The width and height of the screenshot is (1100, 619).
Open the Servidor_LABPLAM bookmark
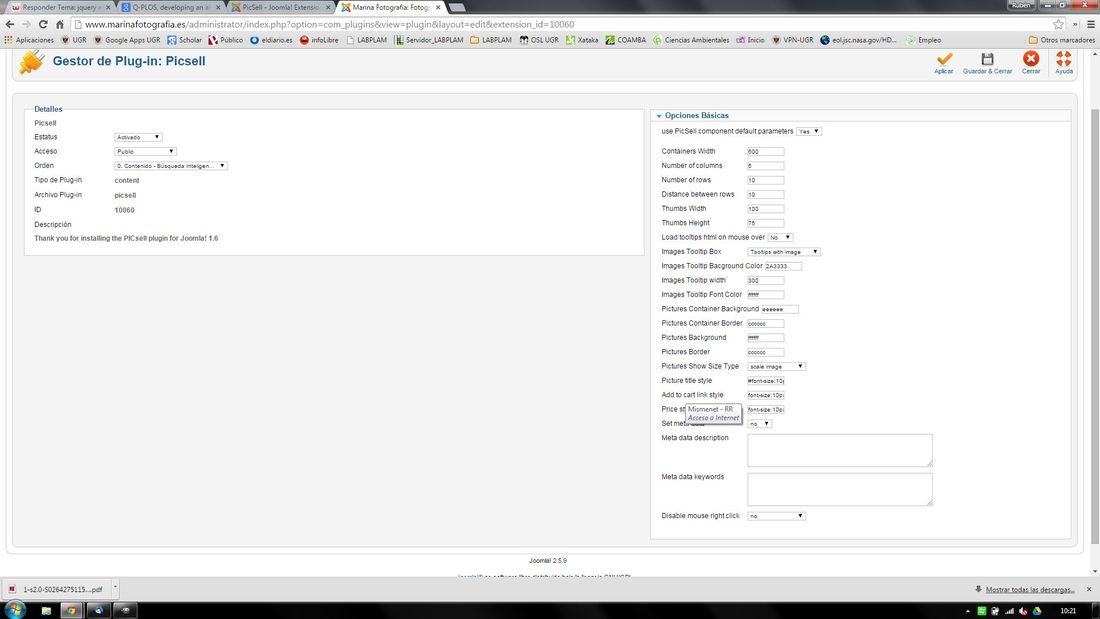click(x=429, y=40)
